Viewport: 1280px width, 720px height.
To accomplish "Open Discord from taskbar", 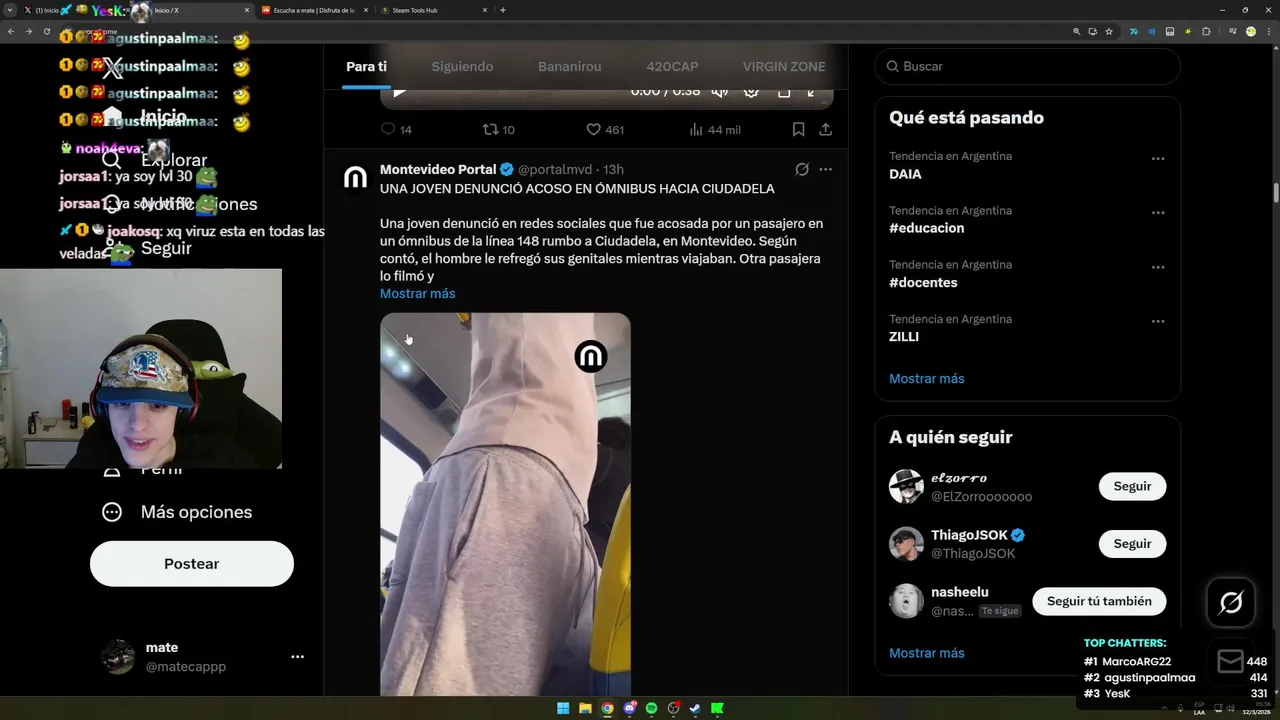I will tap(629, 708).
